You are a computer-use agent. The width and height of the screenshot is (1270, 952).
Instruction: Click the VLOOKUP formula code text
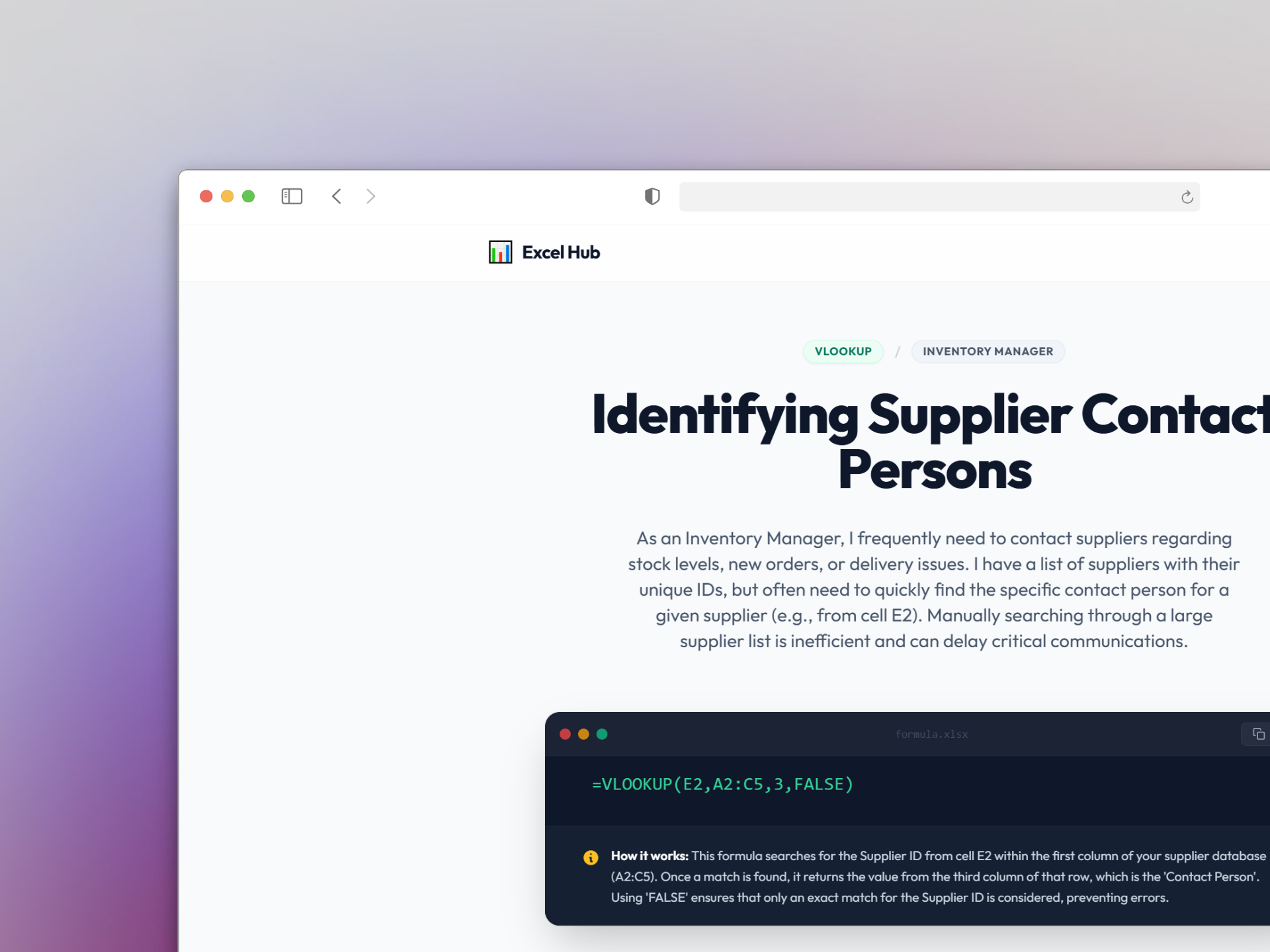coord(722,784)
